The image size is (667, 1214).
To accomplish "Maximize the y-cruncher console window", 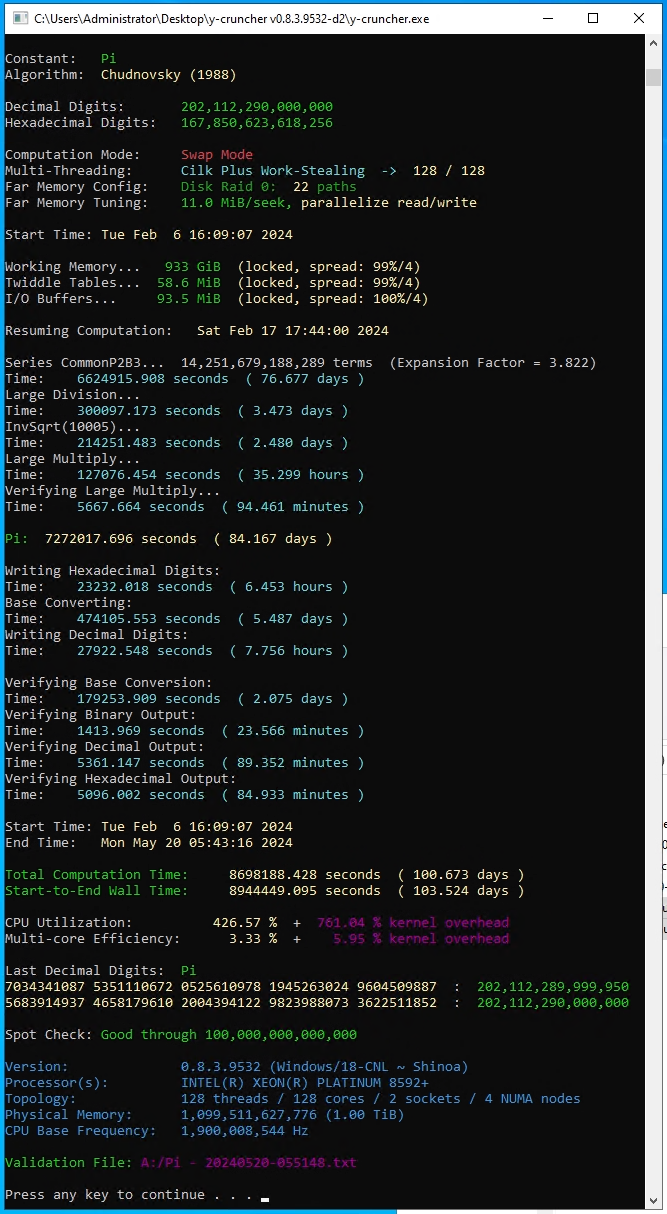I will tap(593, 18).
